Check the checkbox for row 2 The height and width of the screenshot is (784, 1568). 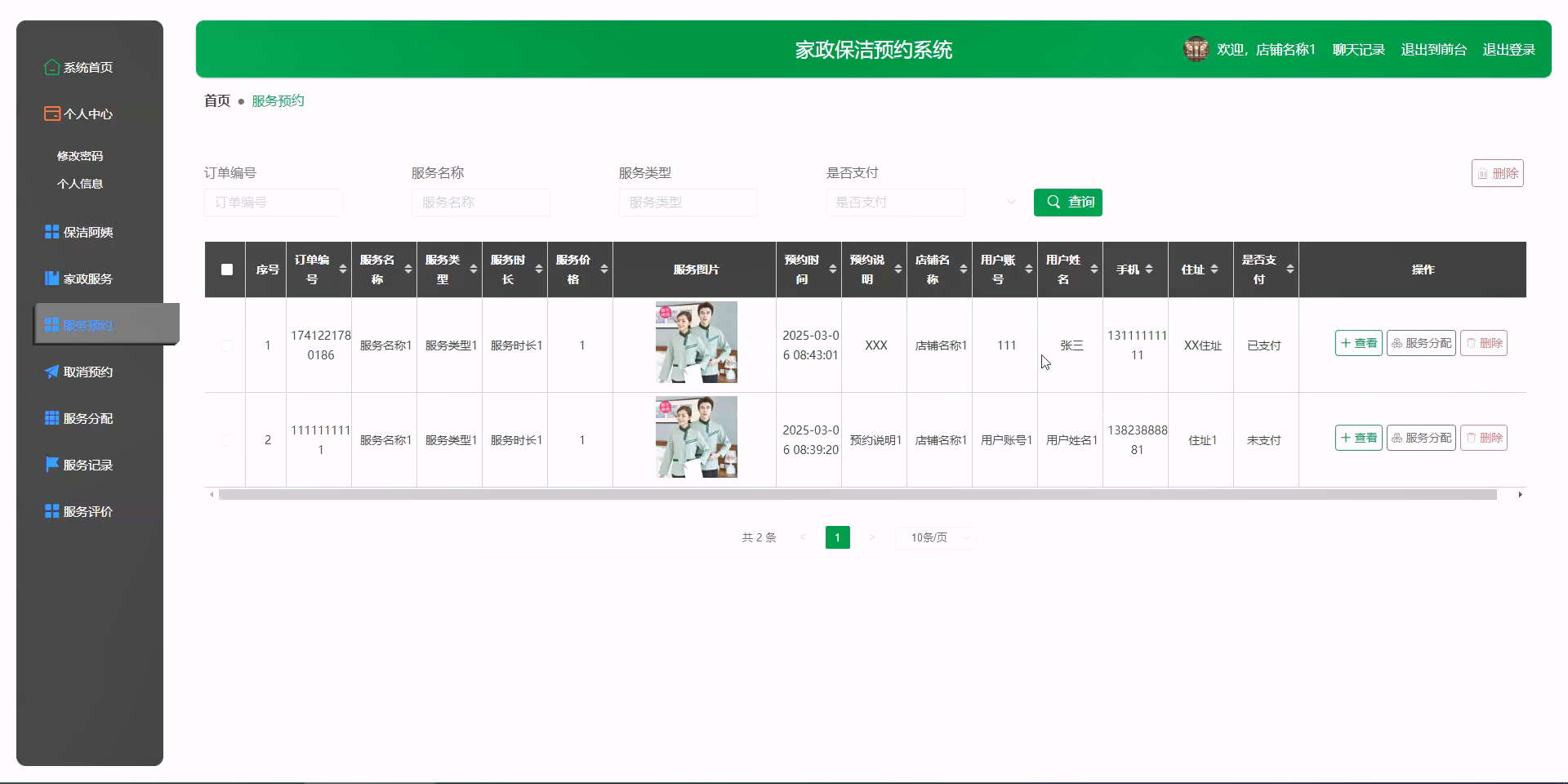(x=227, y=440)
